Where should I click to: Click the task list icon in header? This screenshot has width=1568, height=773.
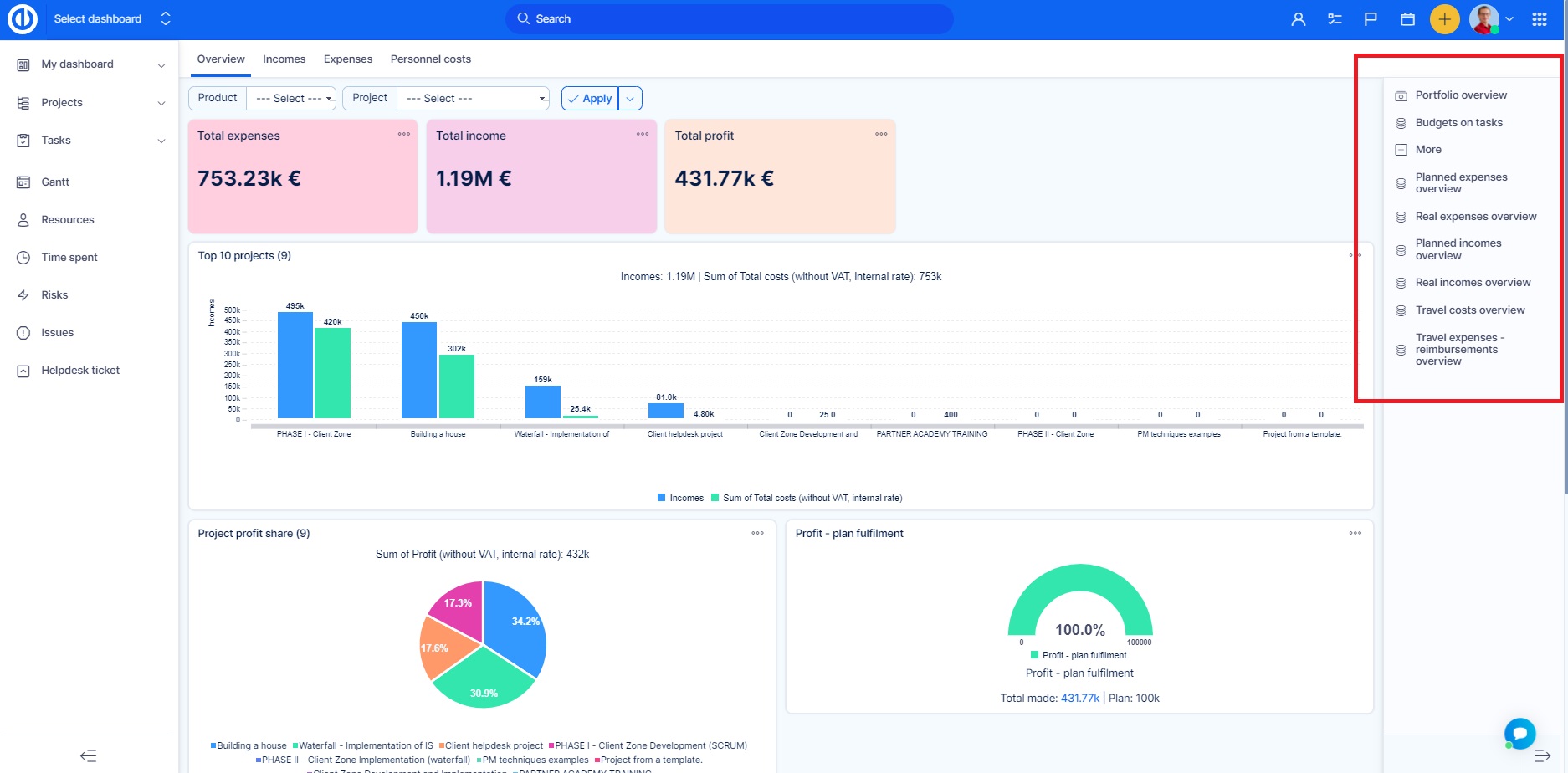[1335, 19]
